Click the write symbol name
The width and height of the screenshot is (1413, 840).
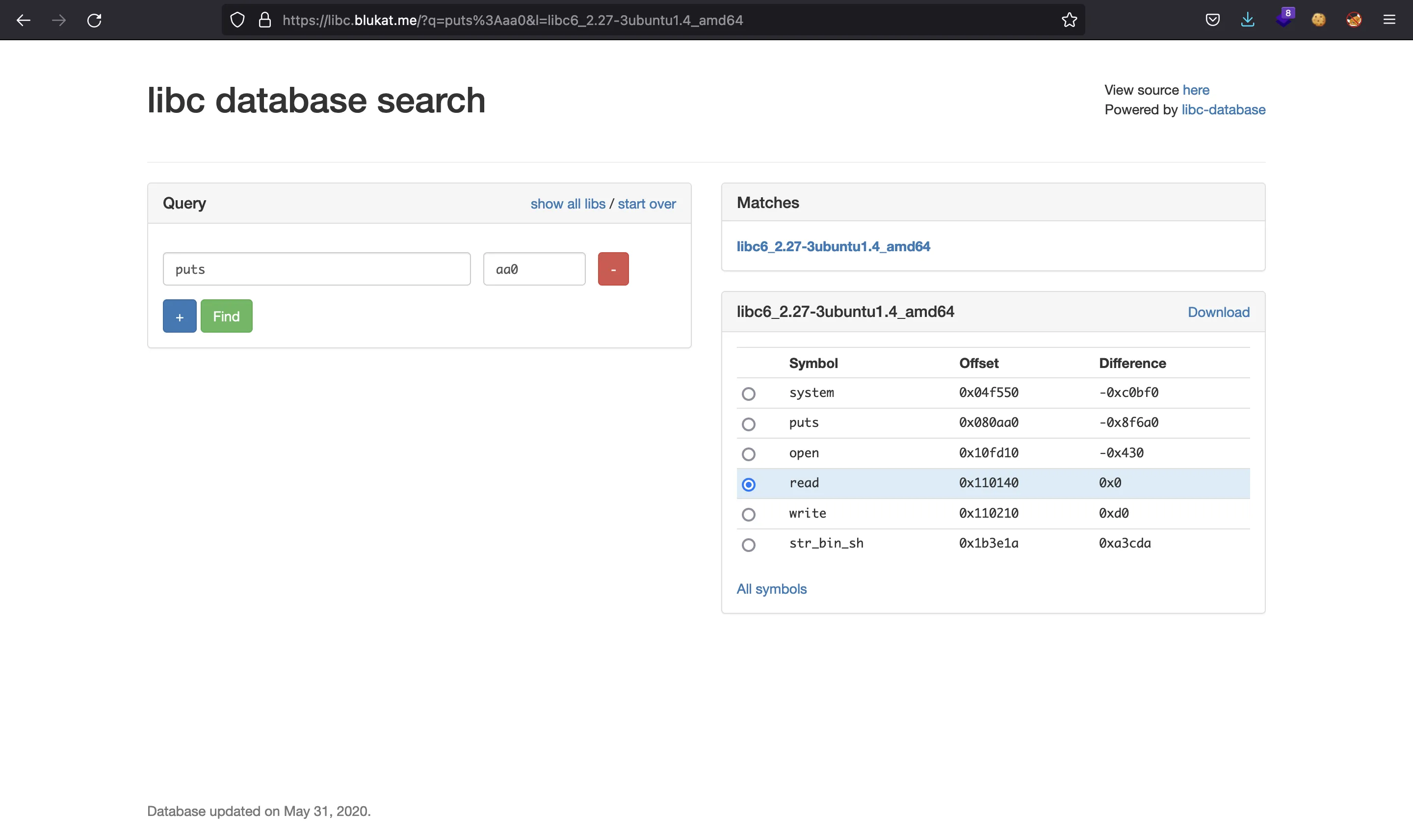[808, 513]
